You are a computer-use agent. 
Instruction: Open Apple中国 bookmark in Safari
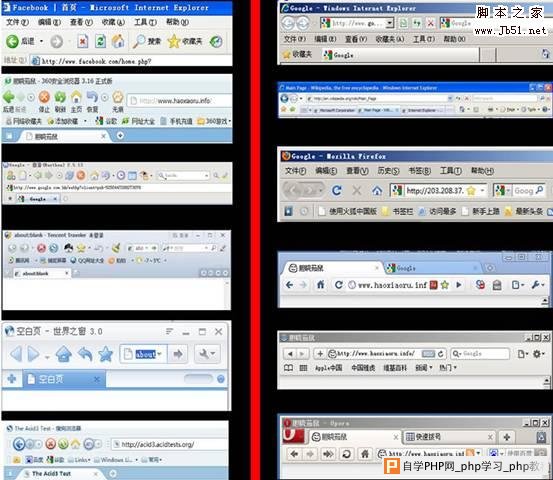click(328, 368)
